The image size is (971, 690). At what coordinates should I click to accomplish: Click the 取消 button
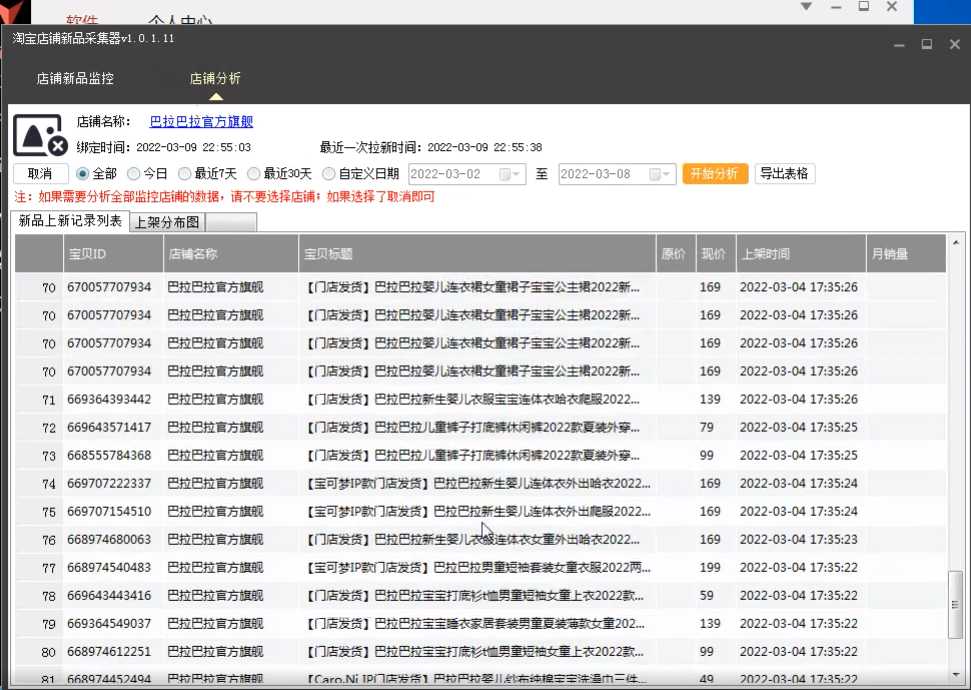click(x=40, y=174)
